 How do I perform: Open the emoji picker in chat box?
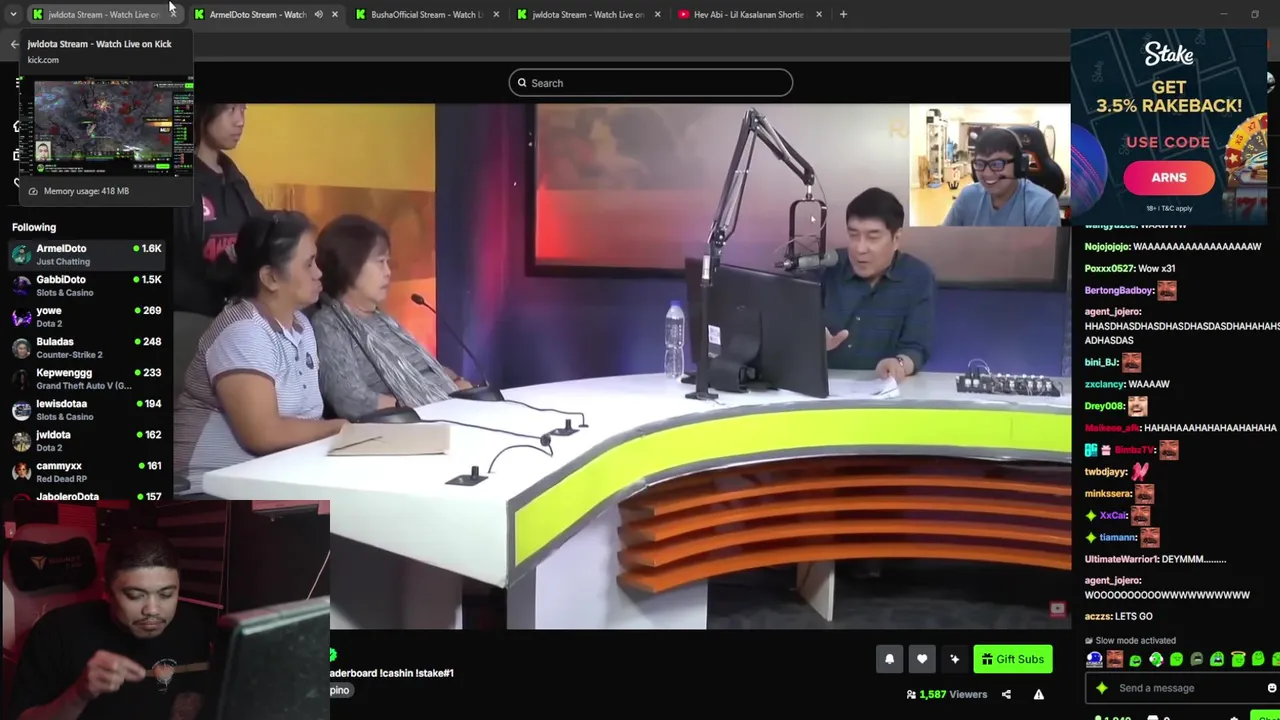click(x=1272, y=688)
